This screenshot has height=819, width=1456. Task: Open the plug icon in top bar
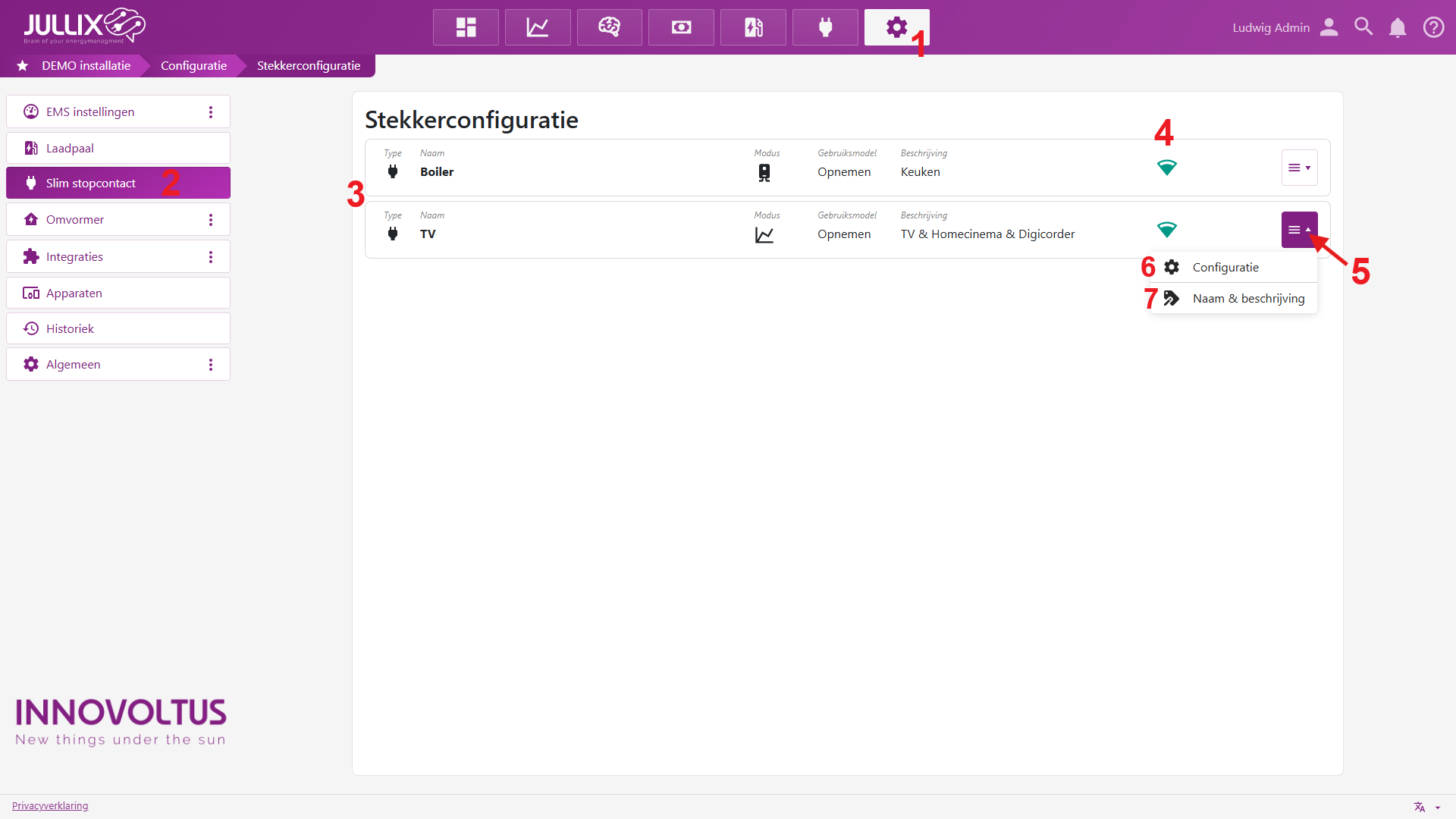click(825, 27)
